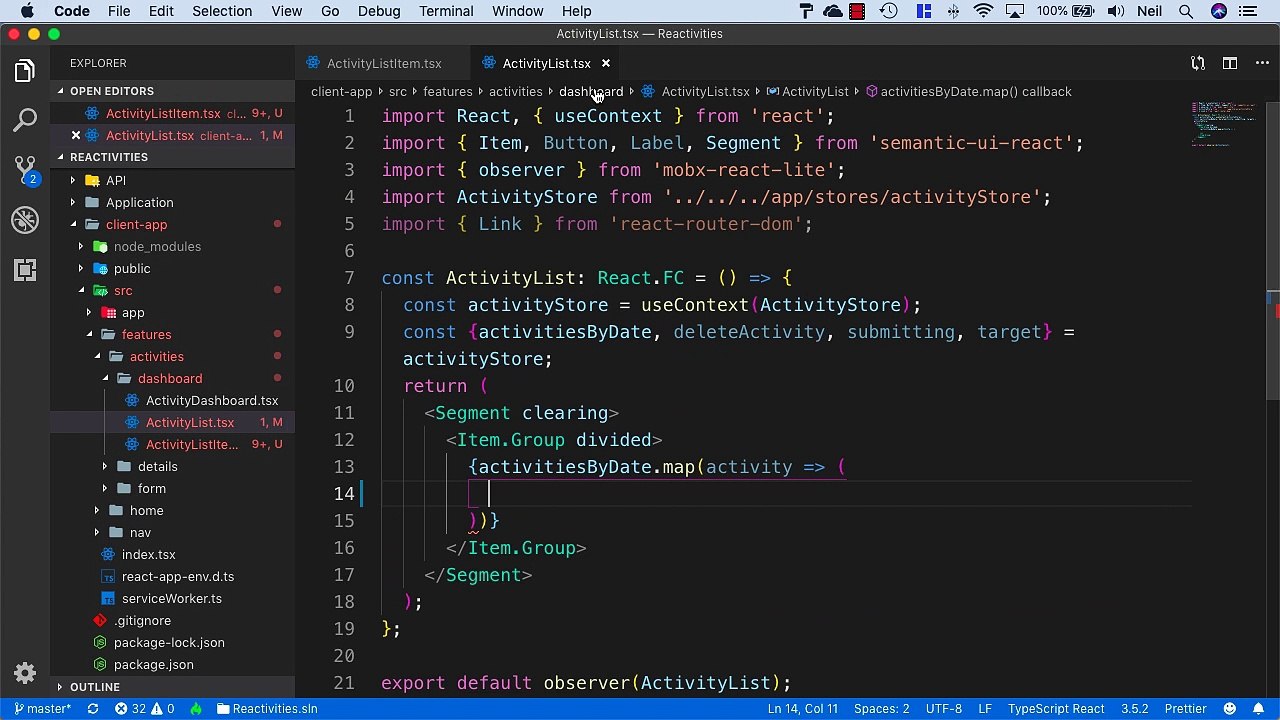Click the Spaces: 2 indentation setting
This screenshot has width=1280, height=720.
[881, 709]
